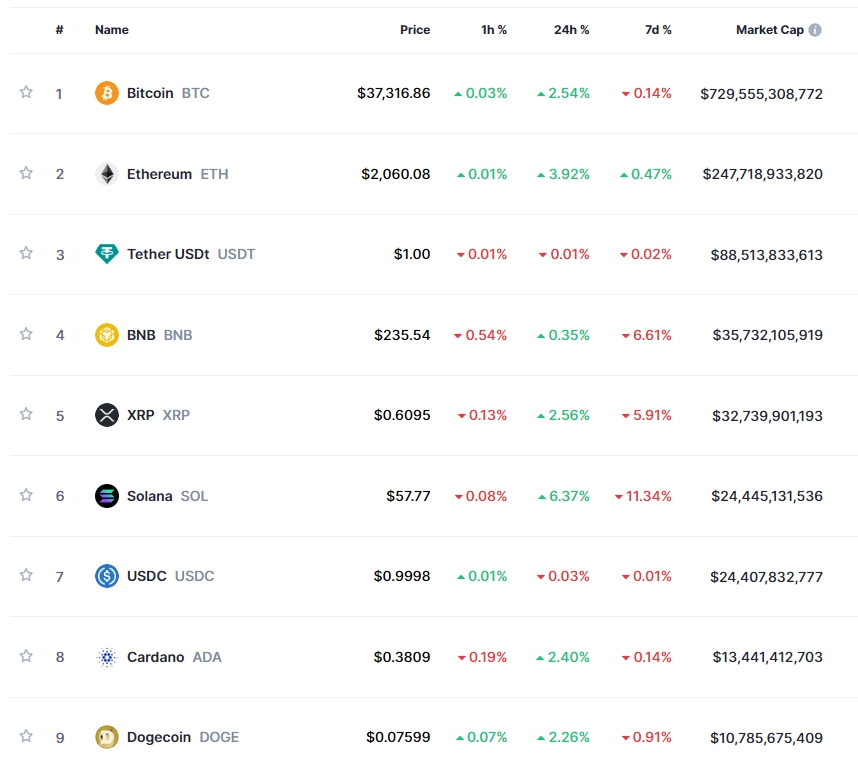
Task: Click the Bitcoin coin logo icon
Action: [107, 93]
